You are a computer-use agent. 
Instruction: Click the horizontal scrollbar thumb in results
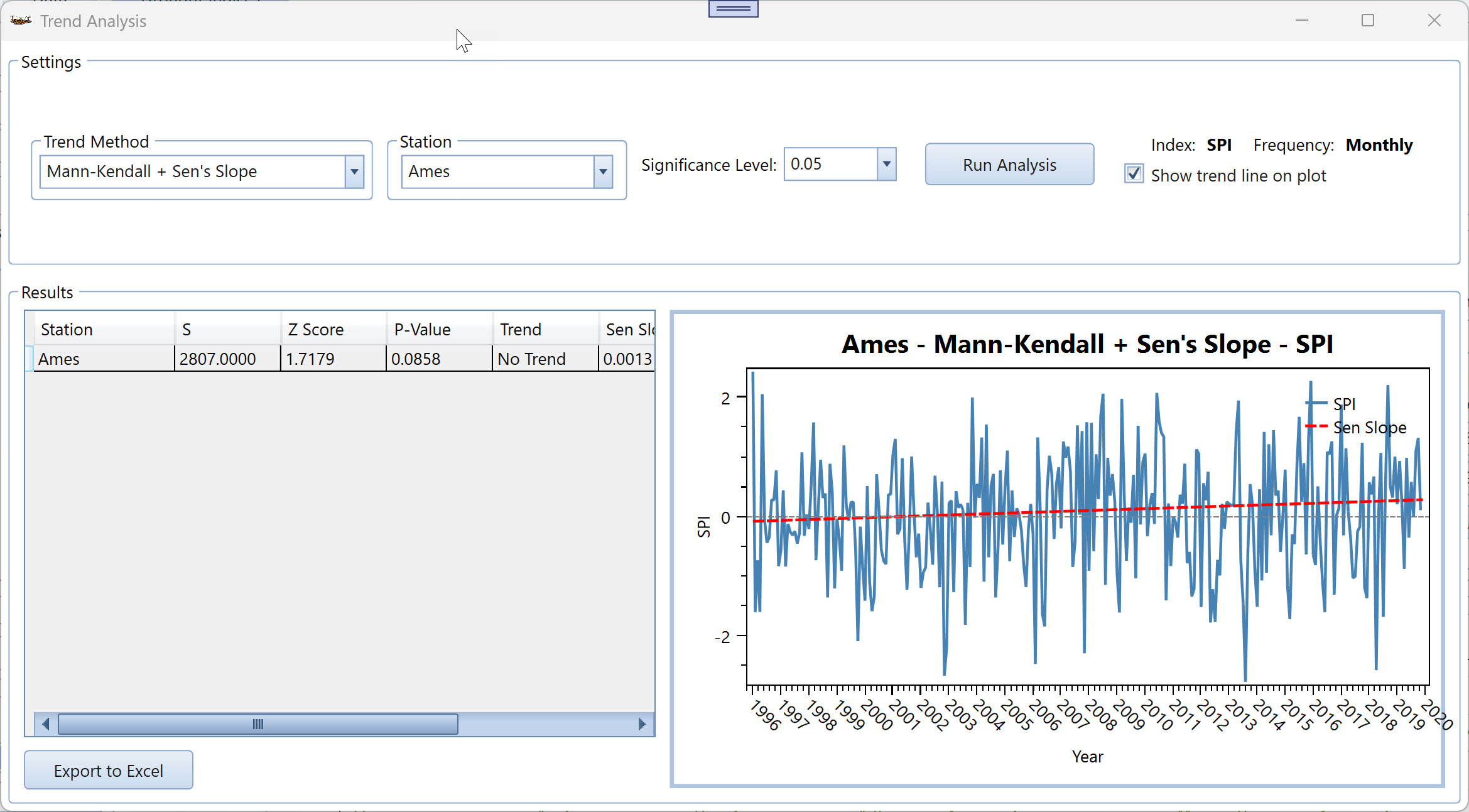point(257,724)
